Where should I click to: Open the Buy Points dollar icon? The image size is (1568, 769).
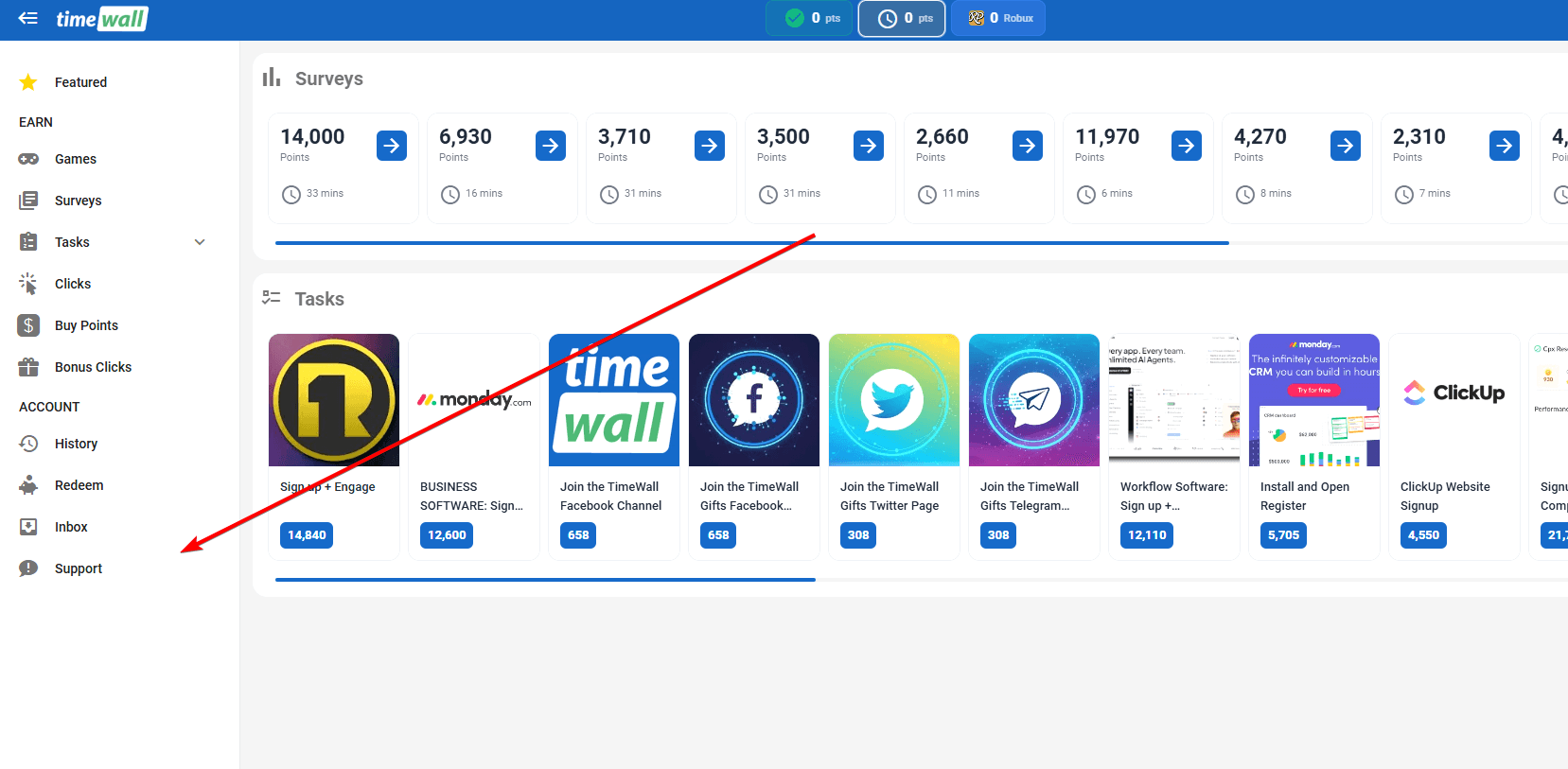click(28, 325)
